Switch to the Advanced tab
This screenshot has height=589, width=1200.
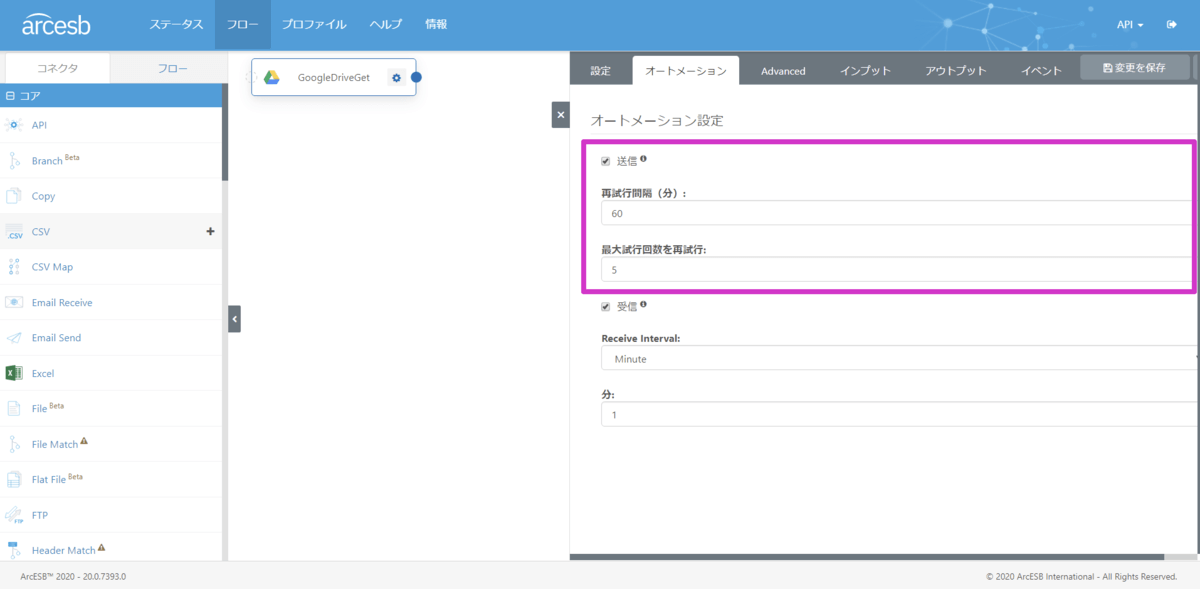coord(783,71)
